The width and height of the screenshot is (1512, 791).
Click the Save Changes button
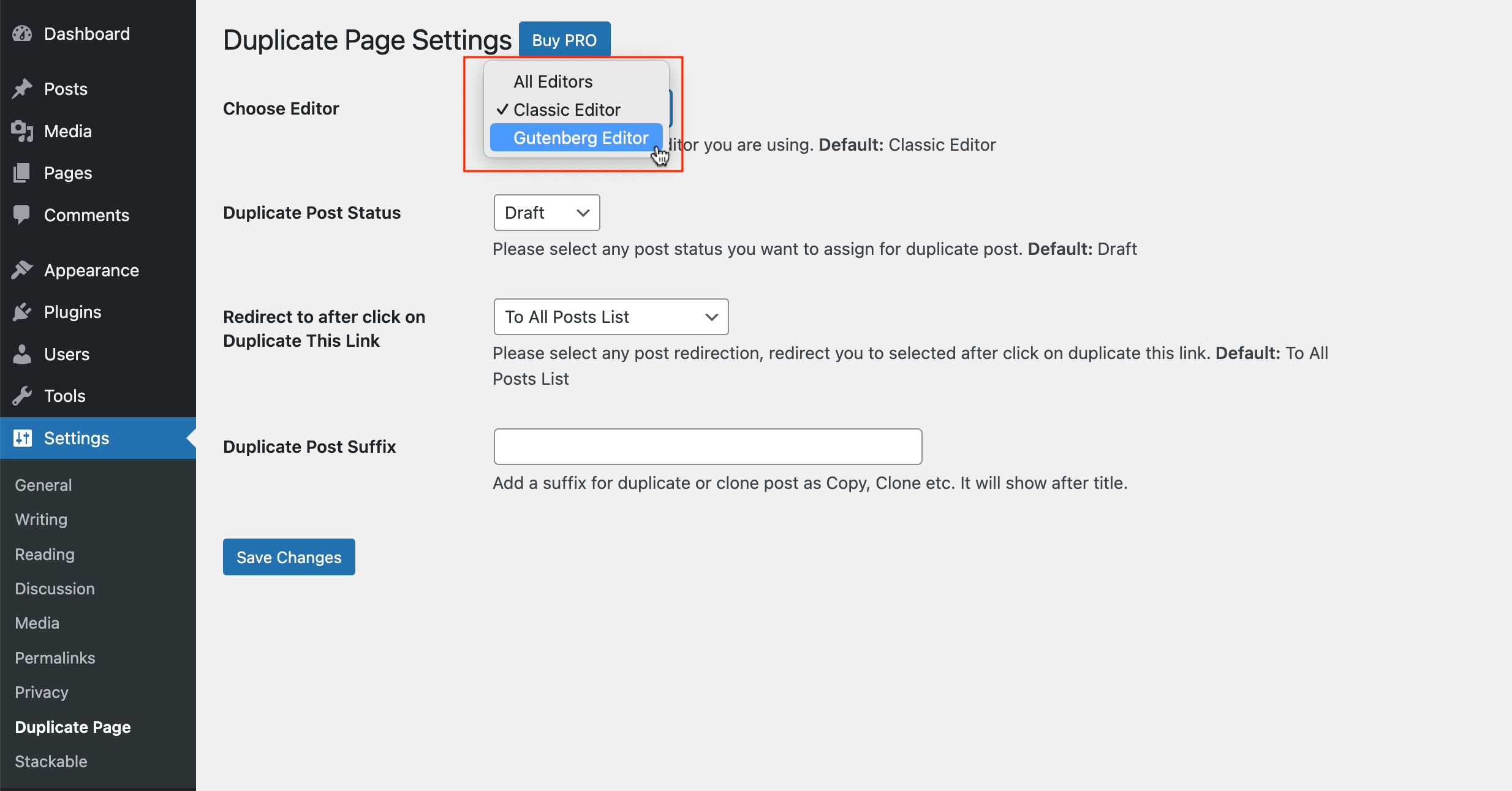[289, 556]
